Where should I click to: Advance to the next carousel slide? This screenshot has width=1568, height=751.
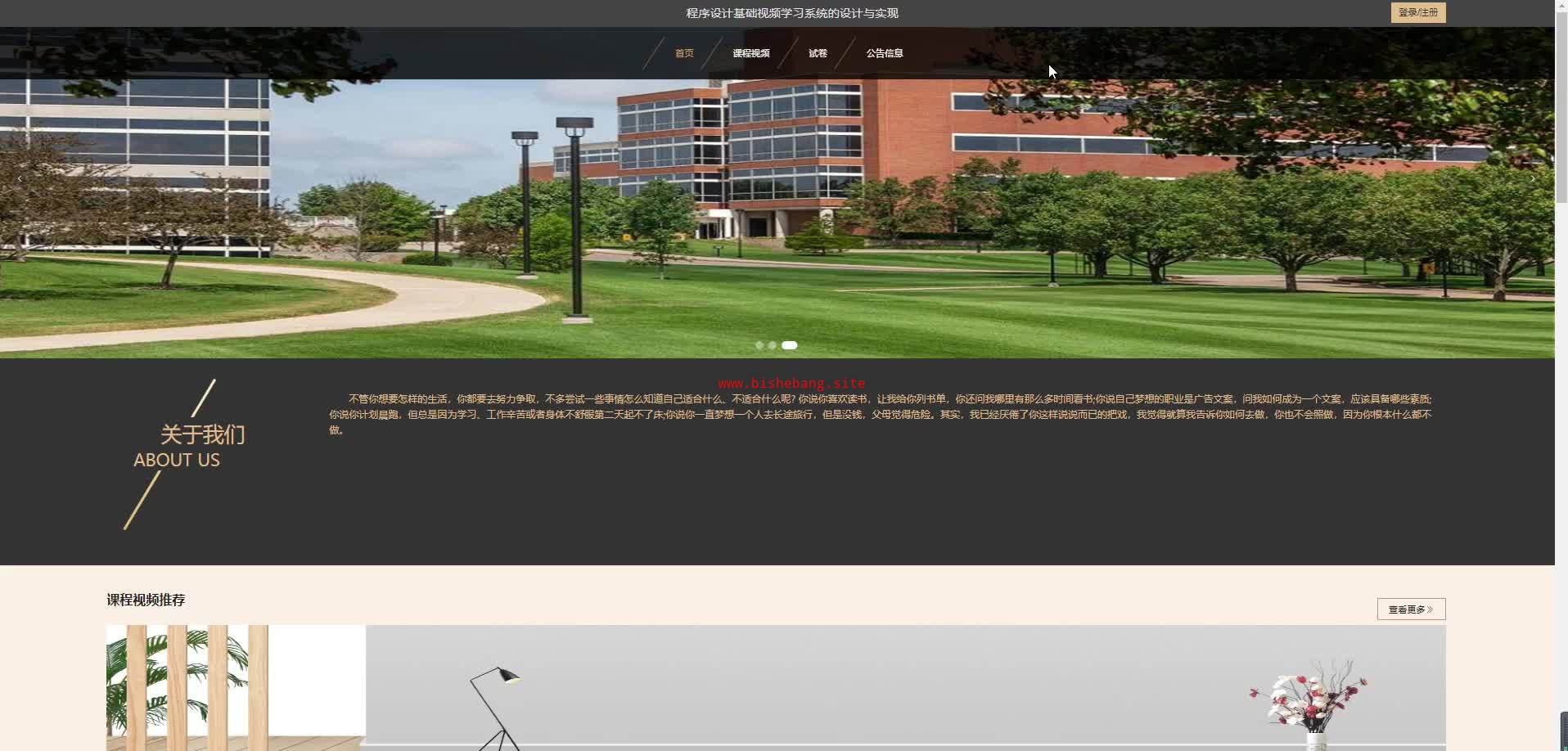click(x=1533, y=178)
